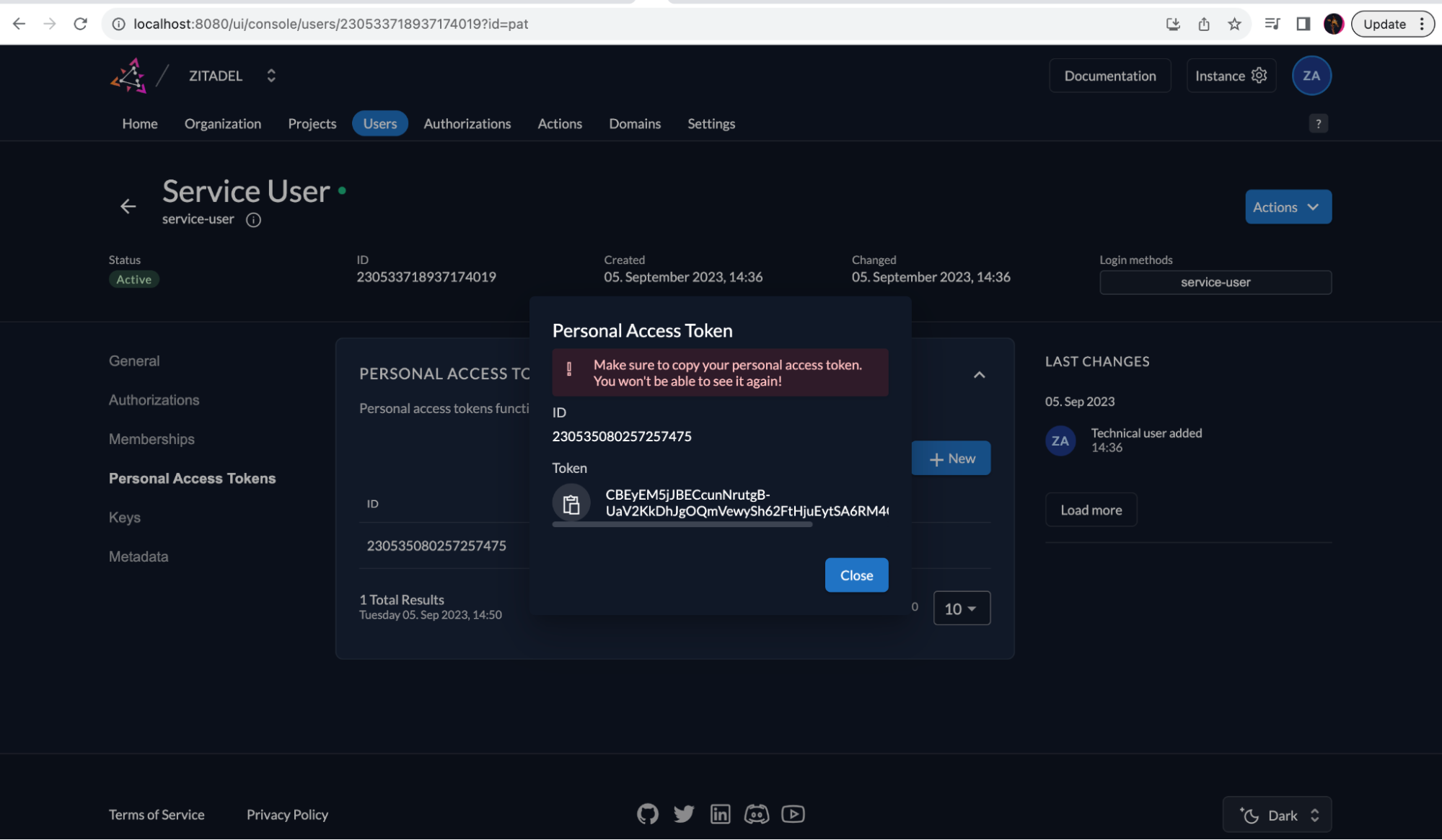Open the YouTube footer icon
The height and width of the screenshot is (840, 1442).
click(793, 814)
